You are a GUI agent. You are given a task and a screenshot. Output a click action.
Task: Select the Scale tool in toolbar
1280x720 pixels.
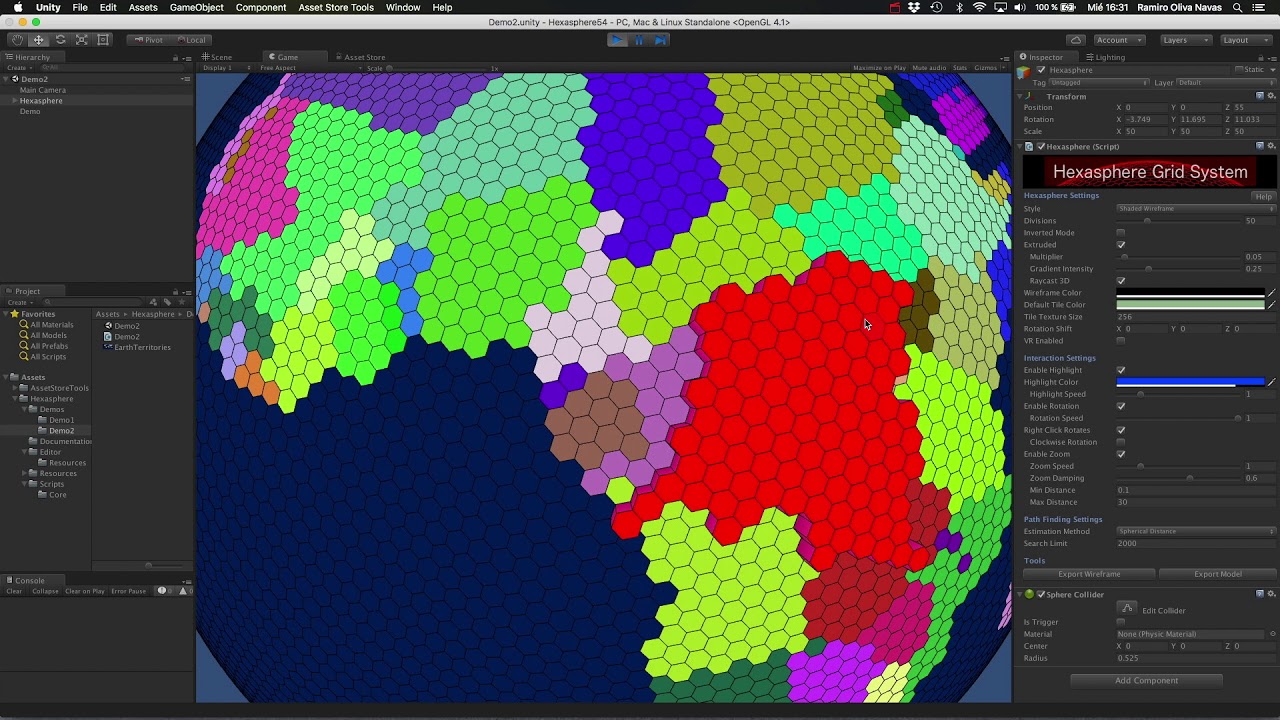click(x=81, y=40)
